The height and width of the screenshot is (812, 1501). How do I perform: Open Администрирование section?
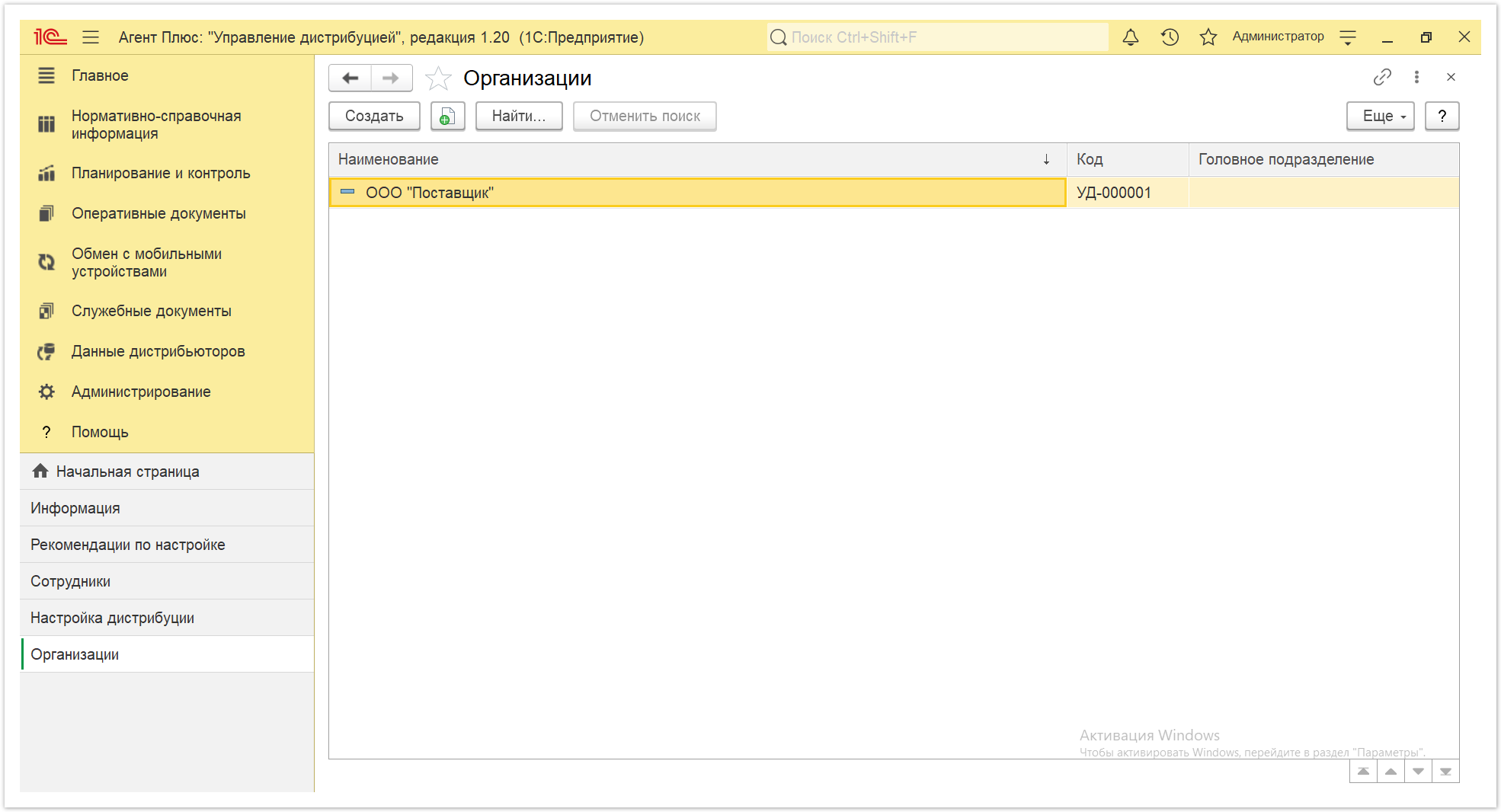tap(141, 392)
